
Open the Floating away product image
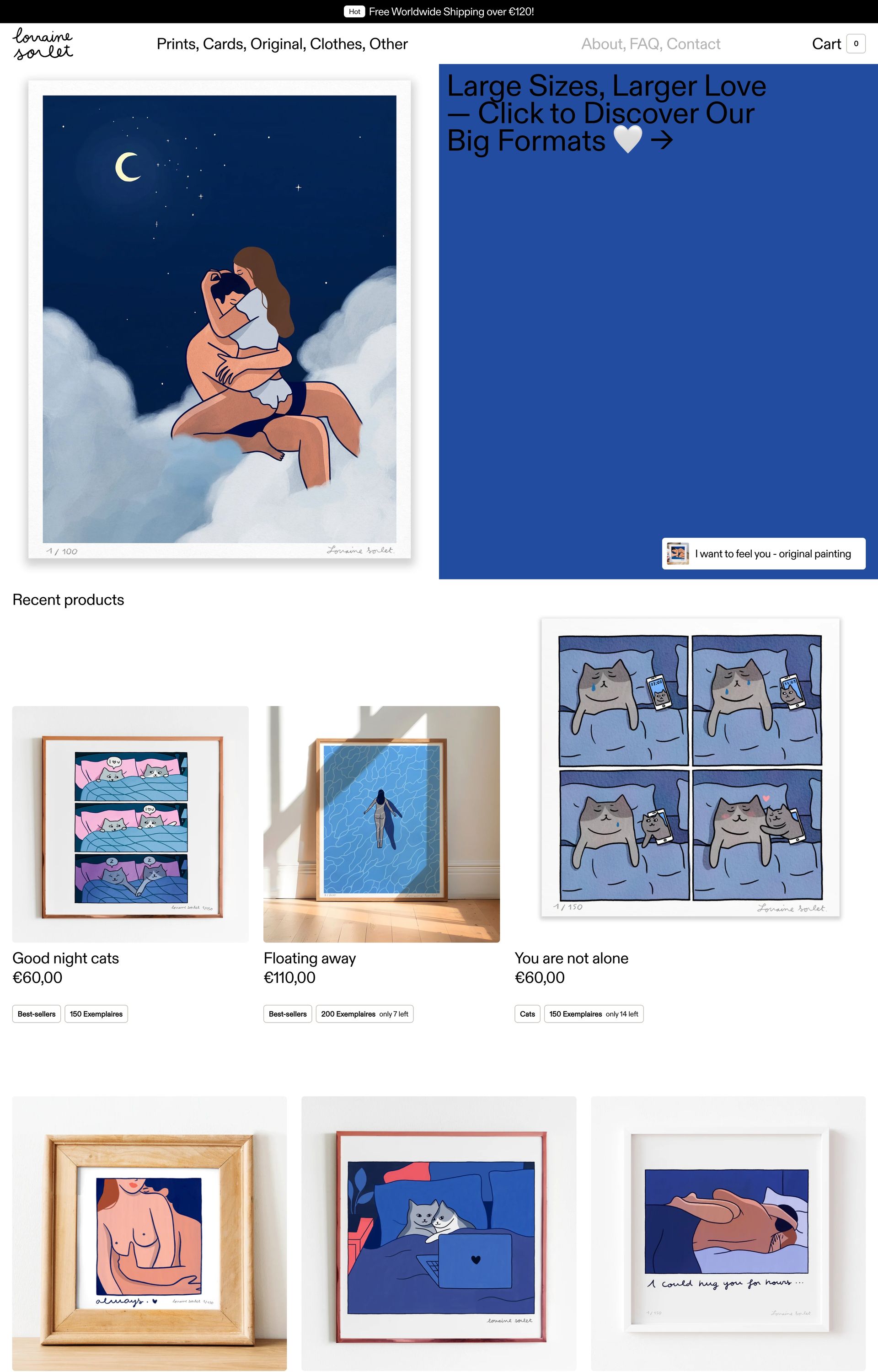point(381,824)
